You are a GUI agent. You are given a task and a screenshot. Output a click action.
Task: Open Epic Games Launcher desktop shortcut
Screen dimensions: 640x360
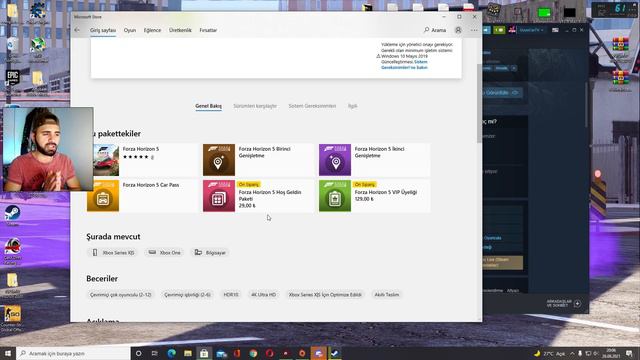pyautogui.click(x=13, y=80)
